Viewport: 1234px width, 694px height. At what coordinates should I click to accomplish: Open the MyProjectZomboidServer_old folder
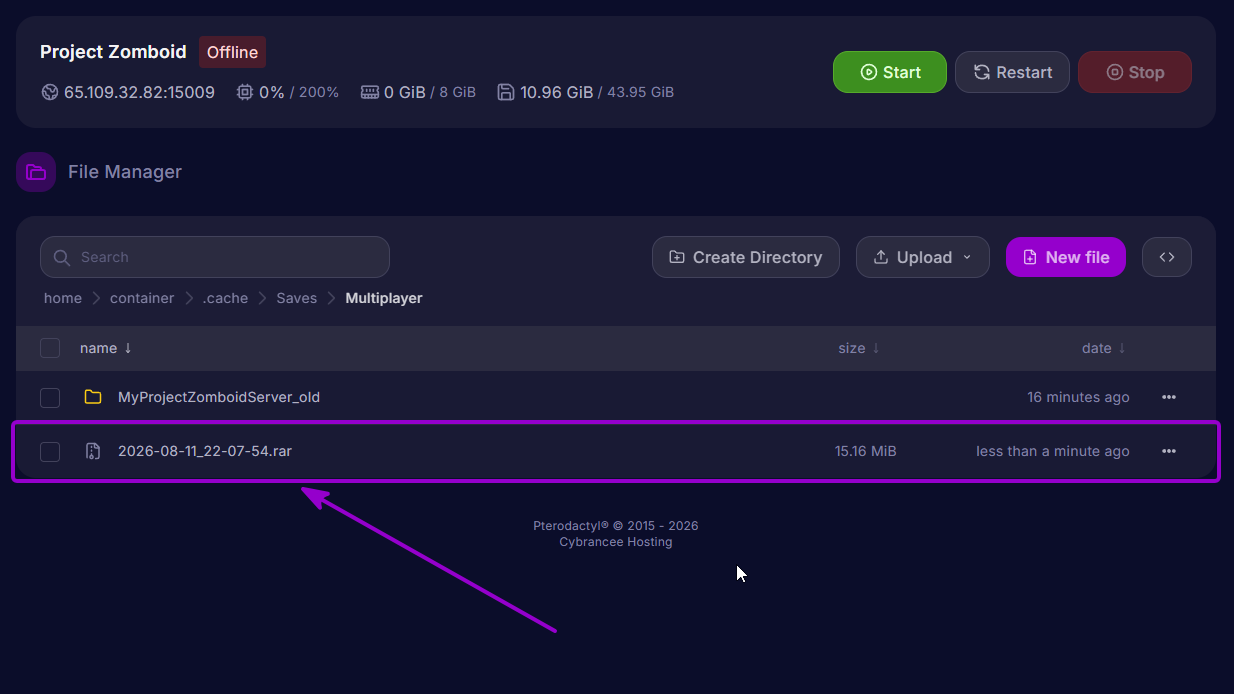(x=219, y=397)
